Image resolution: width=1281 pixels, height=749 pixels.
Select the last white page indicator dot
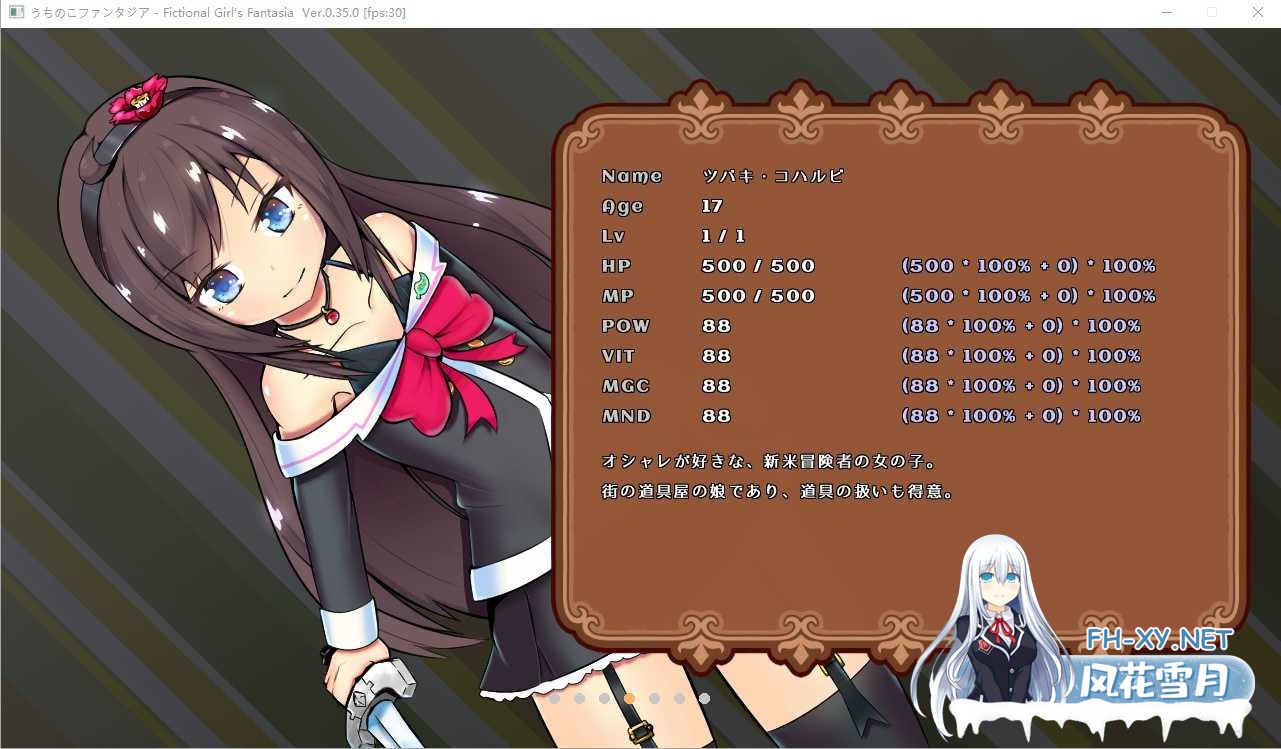coord(704,698)
